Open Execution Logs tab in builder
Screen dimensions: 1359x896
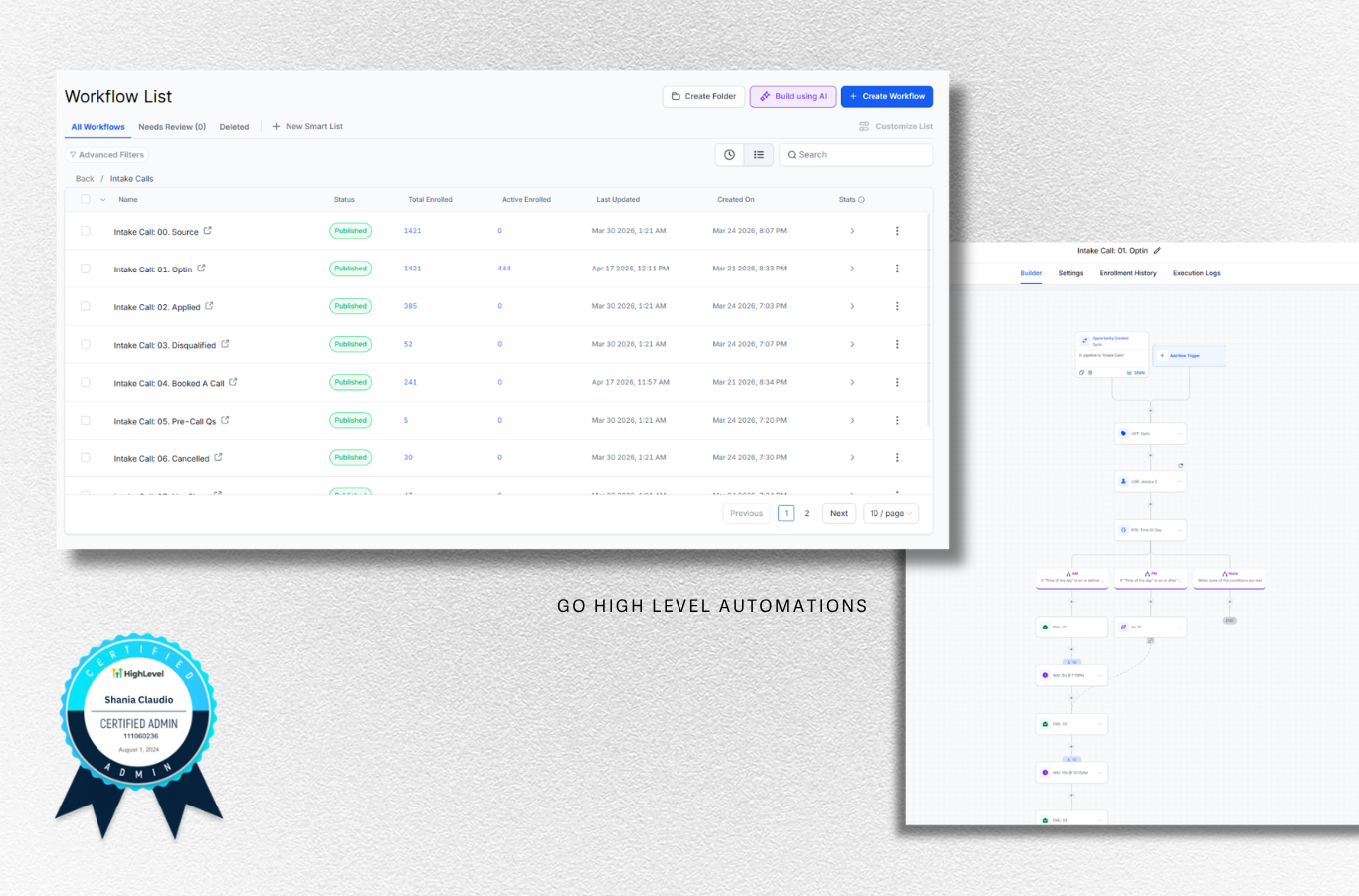pos(1196,273)
